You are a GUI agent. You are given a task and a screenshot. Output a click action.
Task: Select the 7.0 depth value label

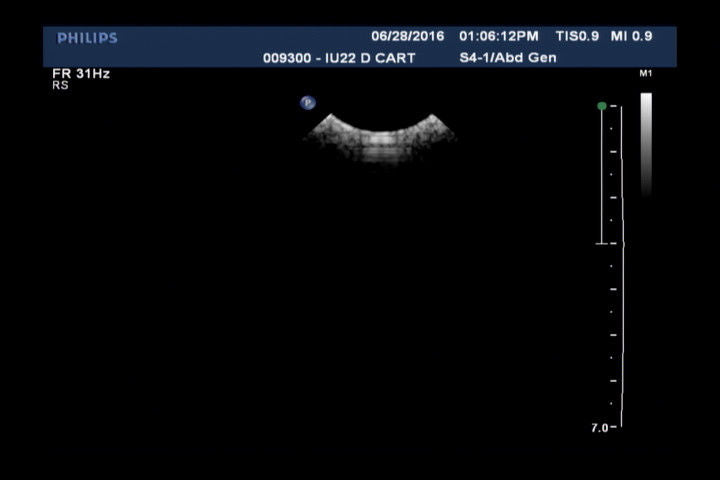[x=599, y=428]
